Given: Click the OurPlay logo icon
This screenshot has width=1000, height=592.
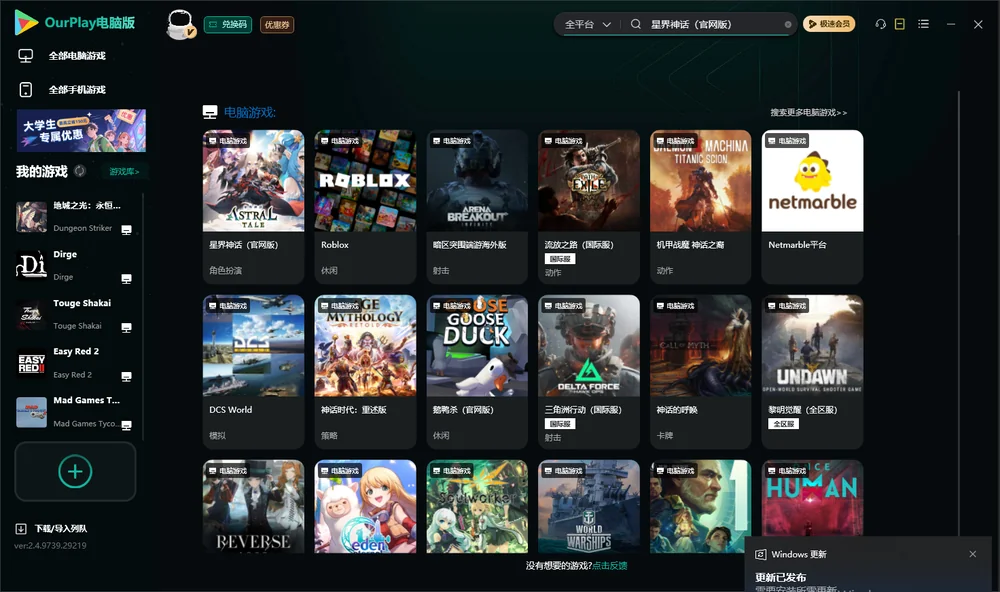Looking at the screenshot, I should coord(26,23).
